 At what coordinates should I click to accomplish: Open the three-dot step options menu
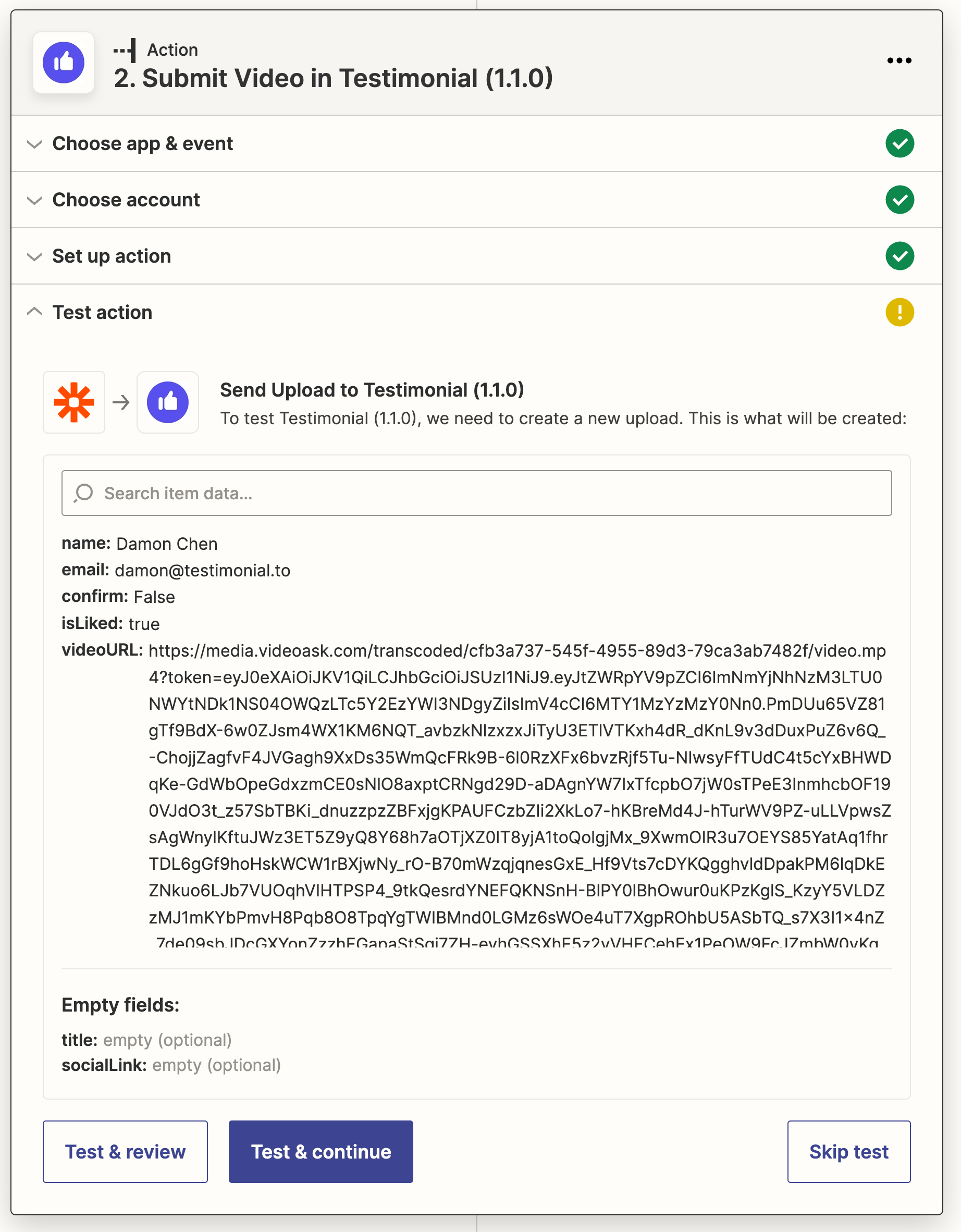point(899,61)
